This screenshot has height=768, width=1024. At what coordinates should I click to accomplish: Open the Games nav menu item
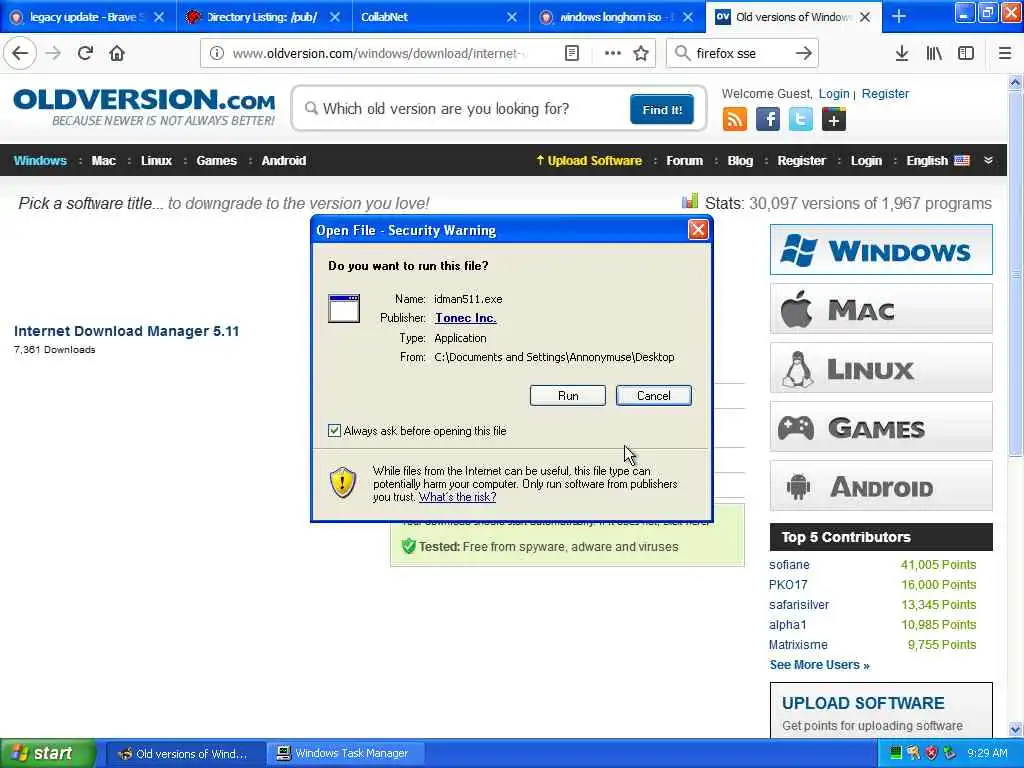216,161
